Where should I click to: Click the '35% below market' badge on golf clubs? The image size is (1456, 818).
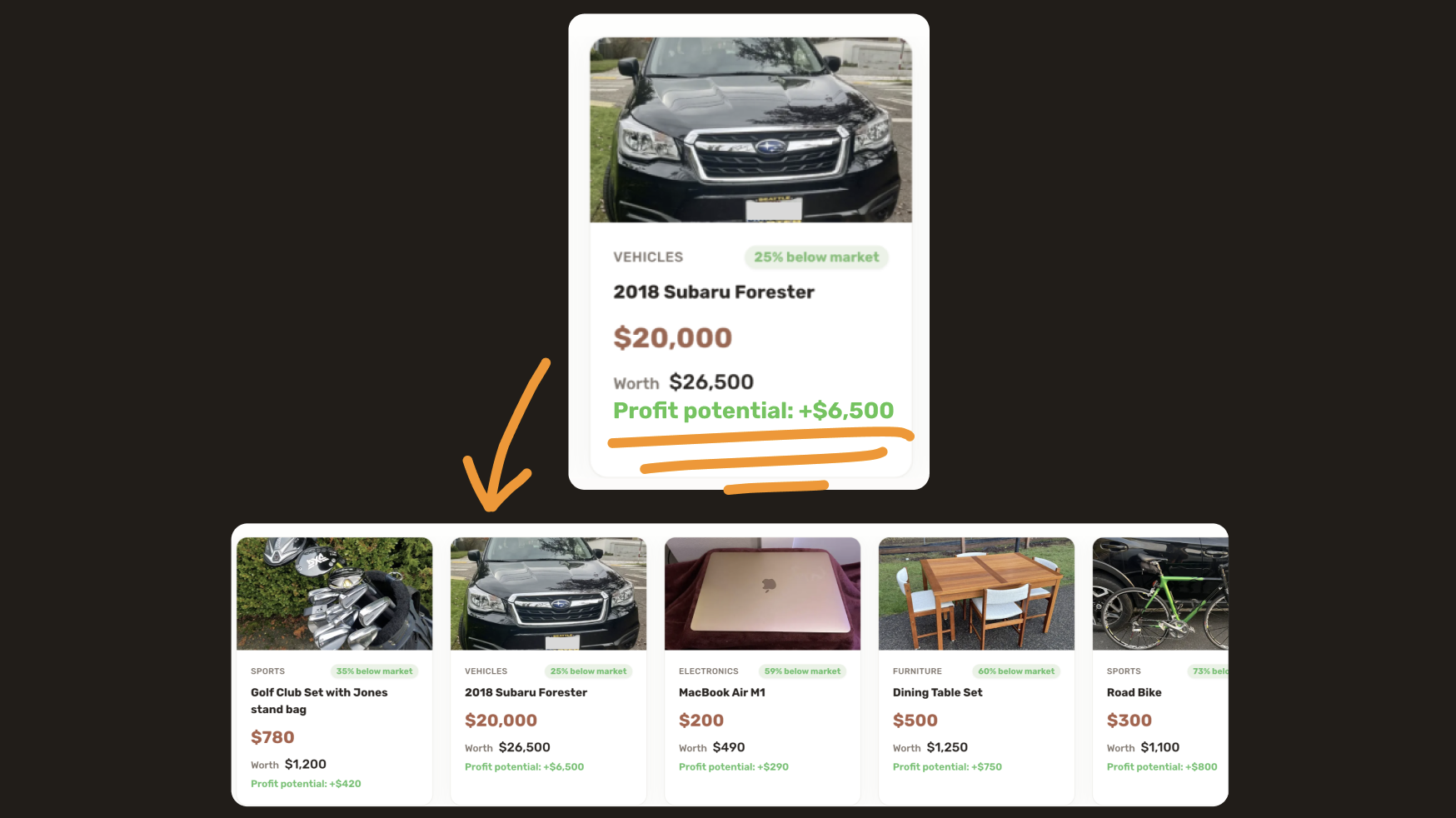click(375, 671)
